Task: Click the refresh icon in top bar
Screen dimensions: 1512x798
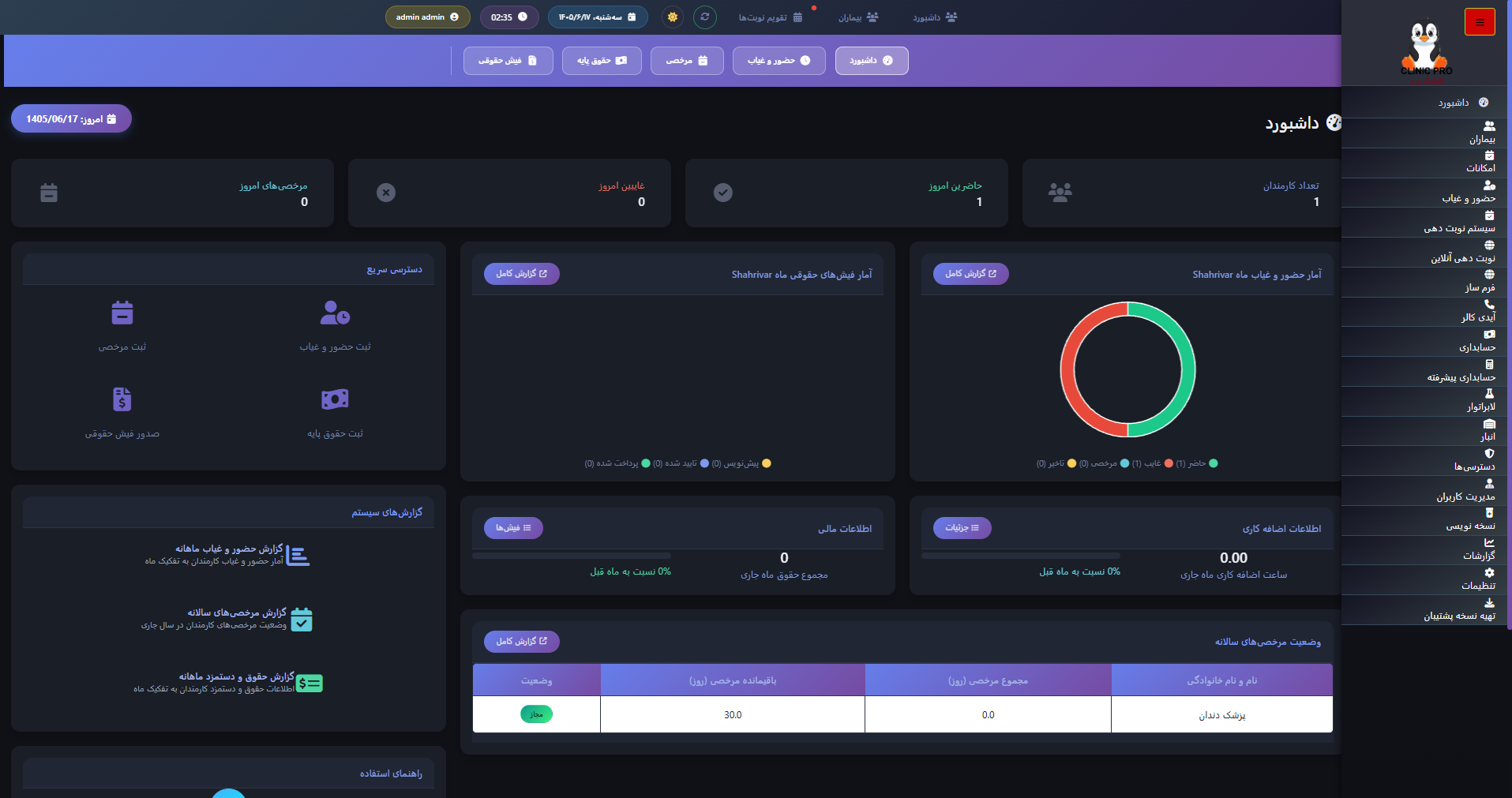Action: [x=705, y=17]
